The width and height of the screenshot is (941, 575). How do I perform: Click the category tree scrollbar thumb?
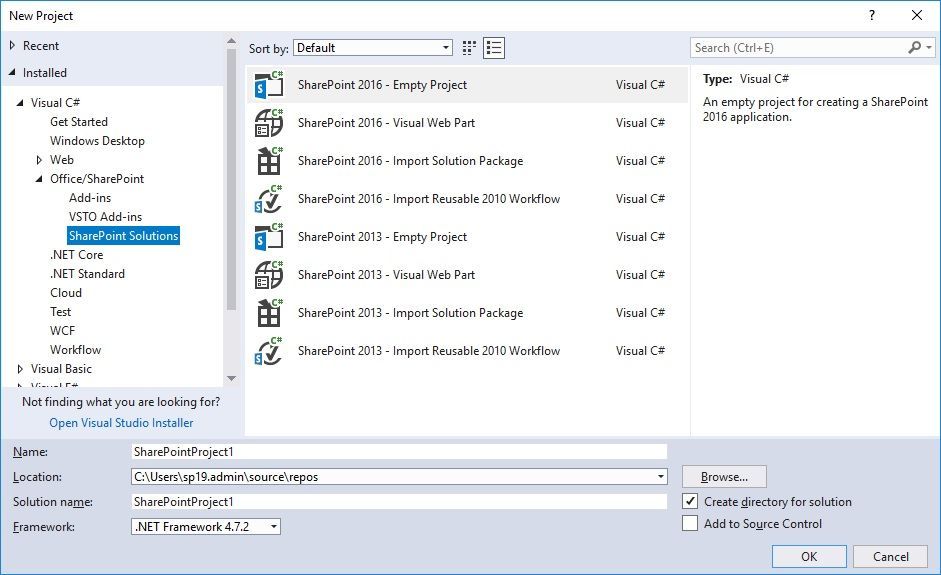click(x=232, y=179)
